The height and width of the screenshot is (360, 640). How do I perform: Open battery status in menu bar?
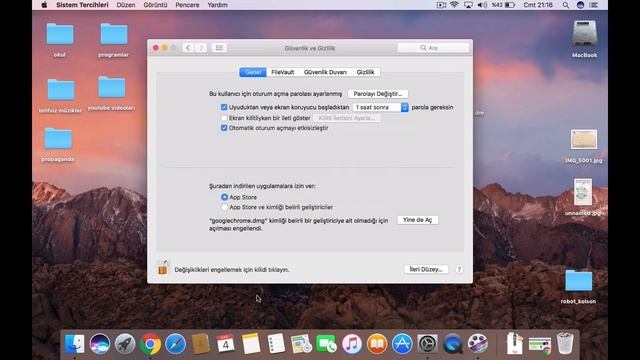click(x=503, y=5)
